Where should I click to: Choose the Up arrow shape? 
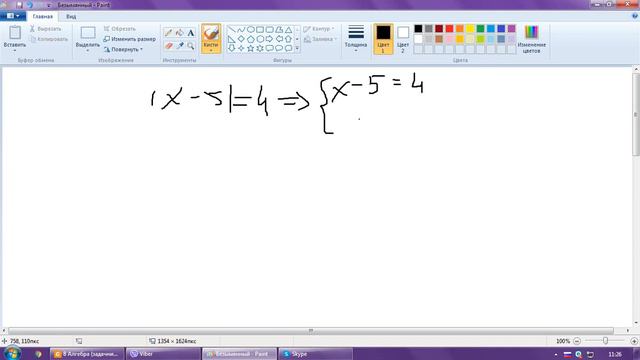click(289, 39)
